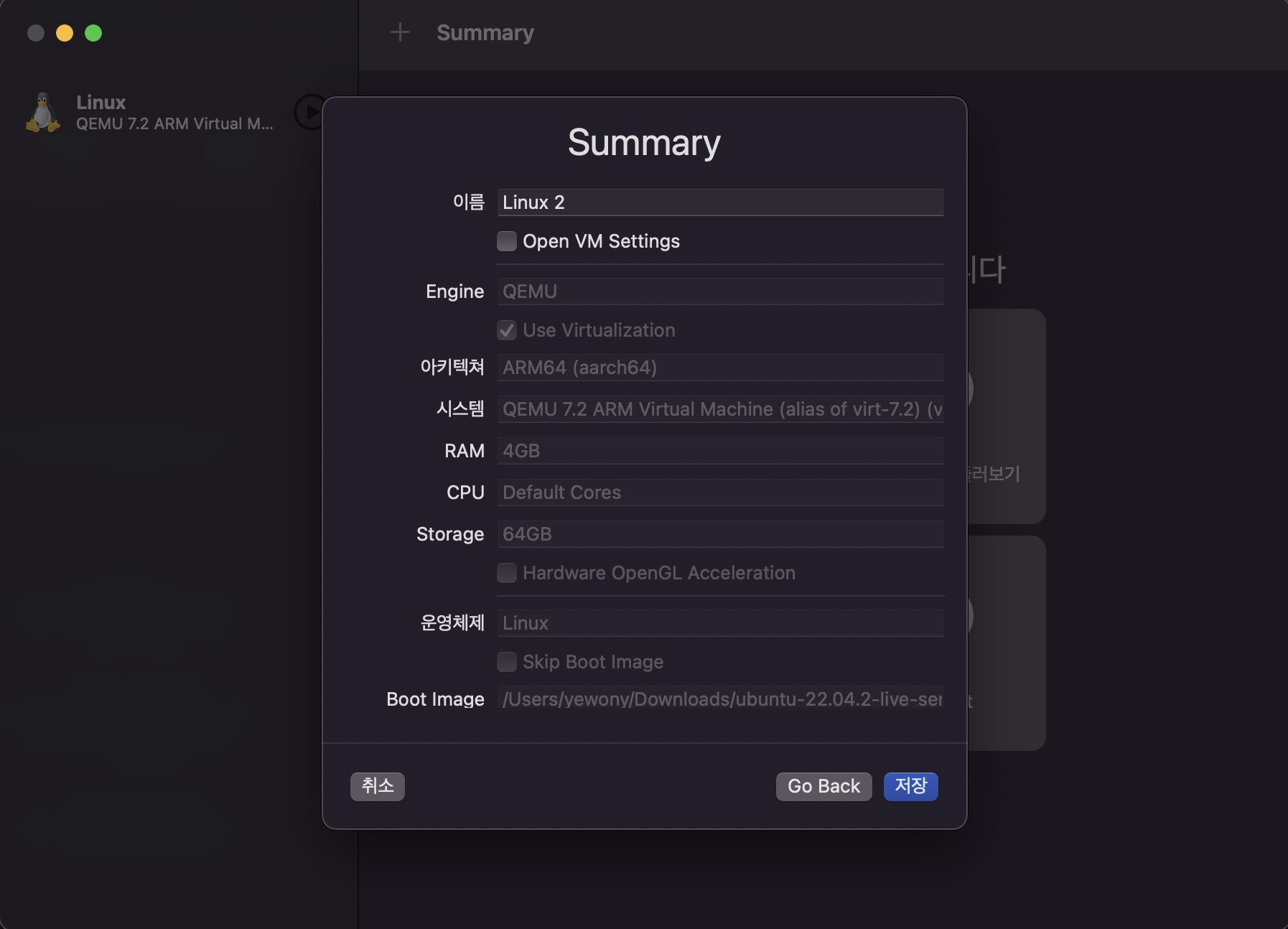The image size is (1288, 929).
Task: Click the Boot Image label
Action: click(x=435, y=699)
